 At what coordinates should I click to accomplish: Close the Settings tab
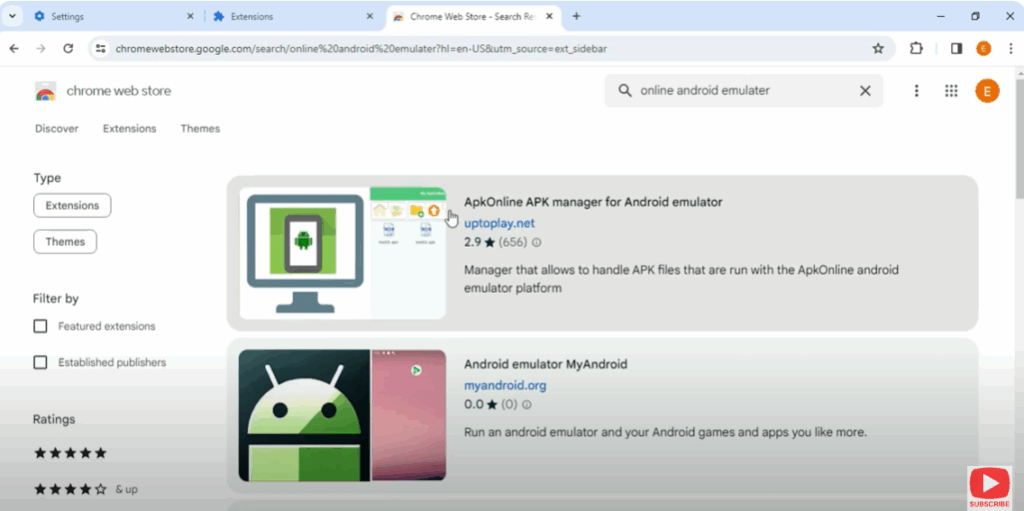[x=190, y=16]
